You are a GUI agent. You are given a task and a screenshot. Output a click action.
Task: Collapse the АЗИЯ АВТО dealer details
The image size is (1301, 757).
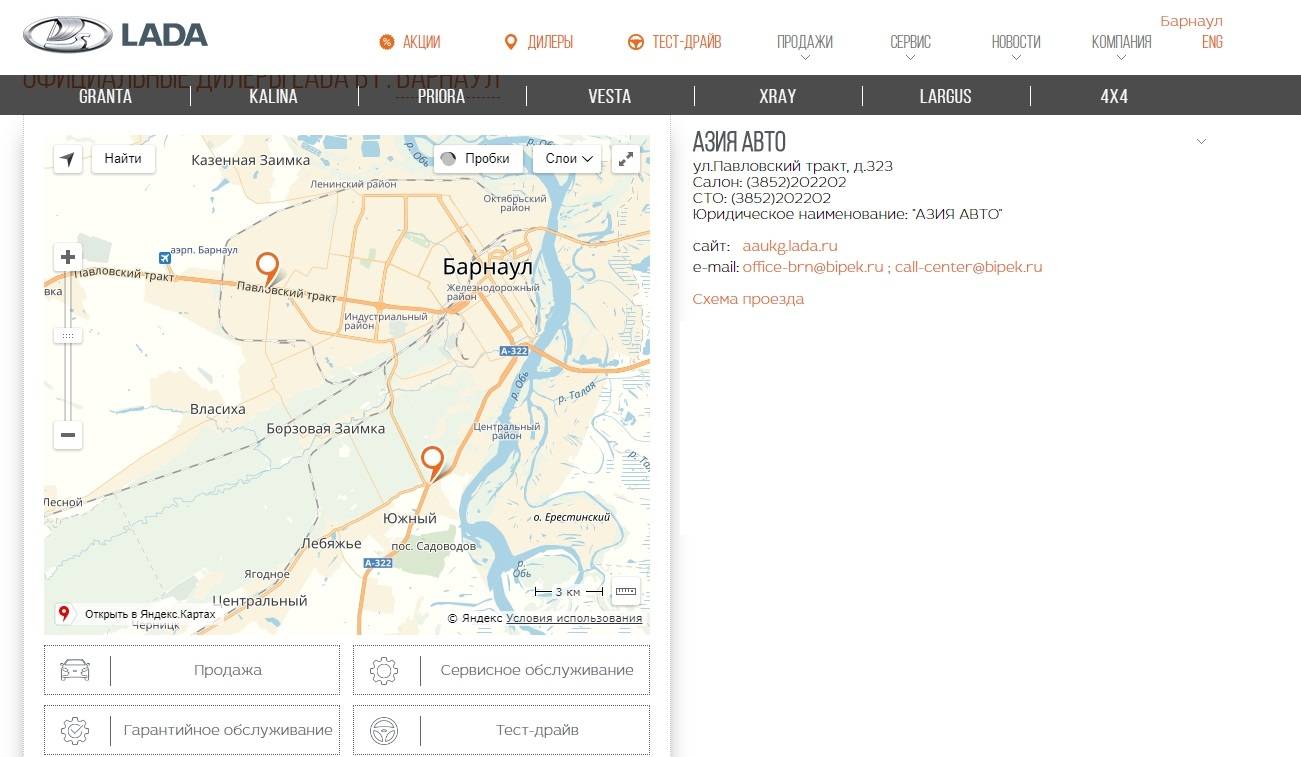(1201, 142)
